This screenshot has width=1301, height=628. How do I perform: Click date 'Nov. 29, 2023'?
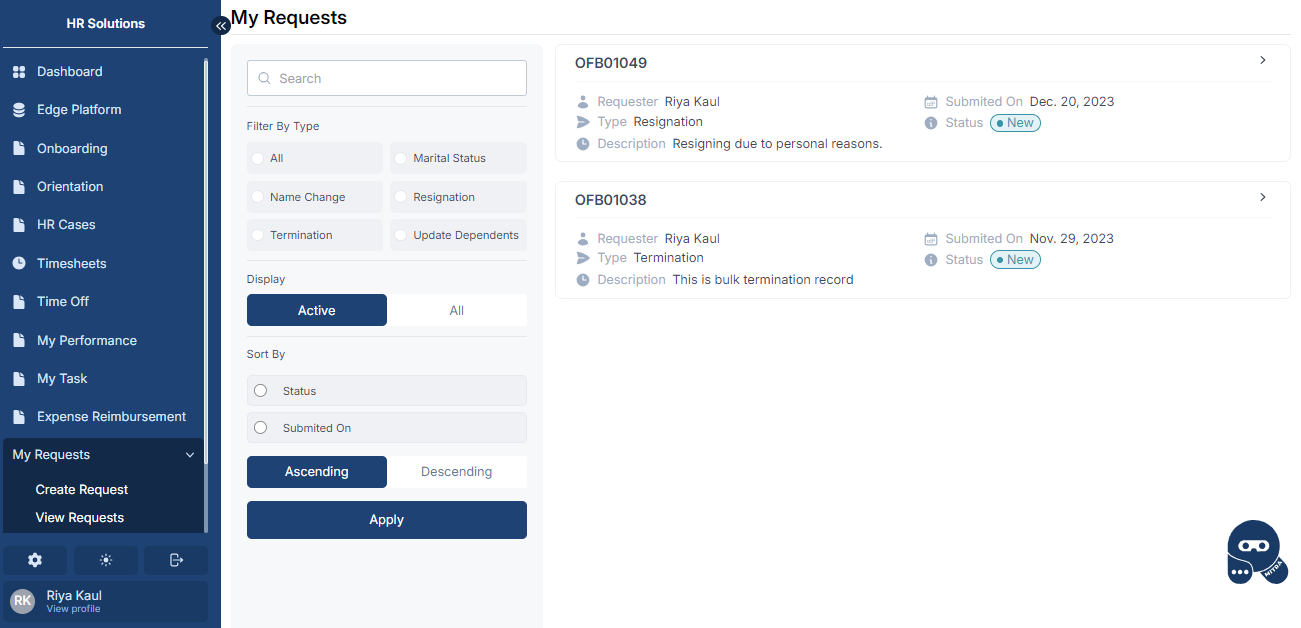click(1072, 239)
